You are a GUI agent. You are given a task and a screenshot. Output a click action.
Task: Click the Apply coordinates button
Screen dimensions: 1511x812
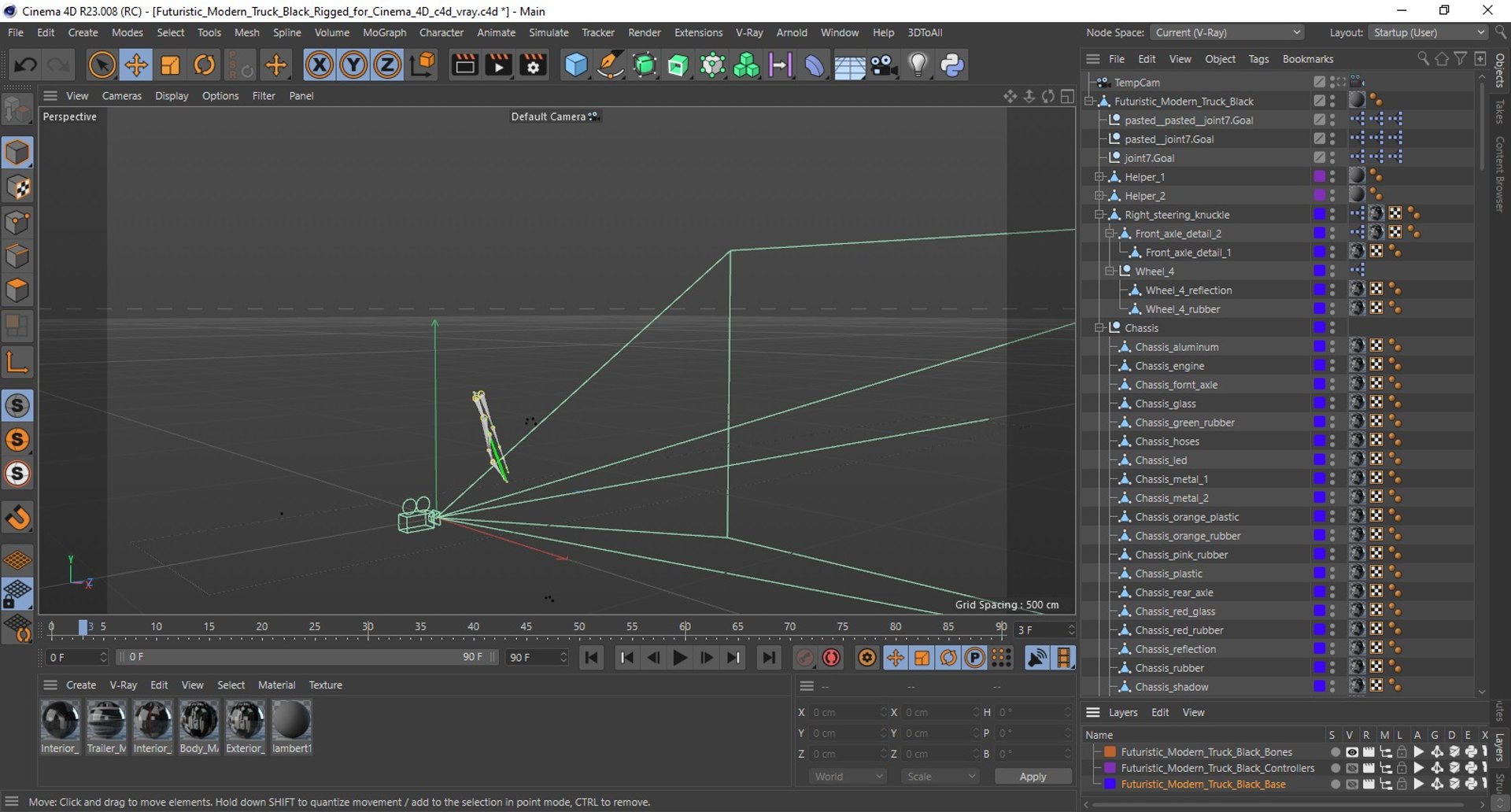[x=1033, y=777]
